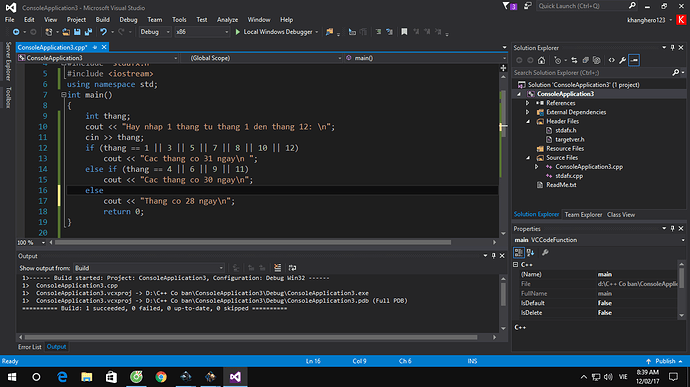The height and width of the screenshot is (387, 690).
Task: Click the Find in Files toolbar icon
Action: pyautogui.click(x=329, y=32)
